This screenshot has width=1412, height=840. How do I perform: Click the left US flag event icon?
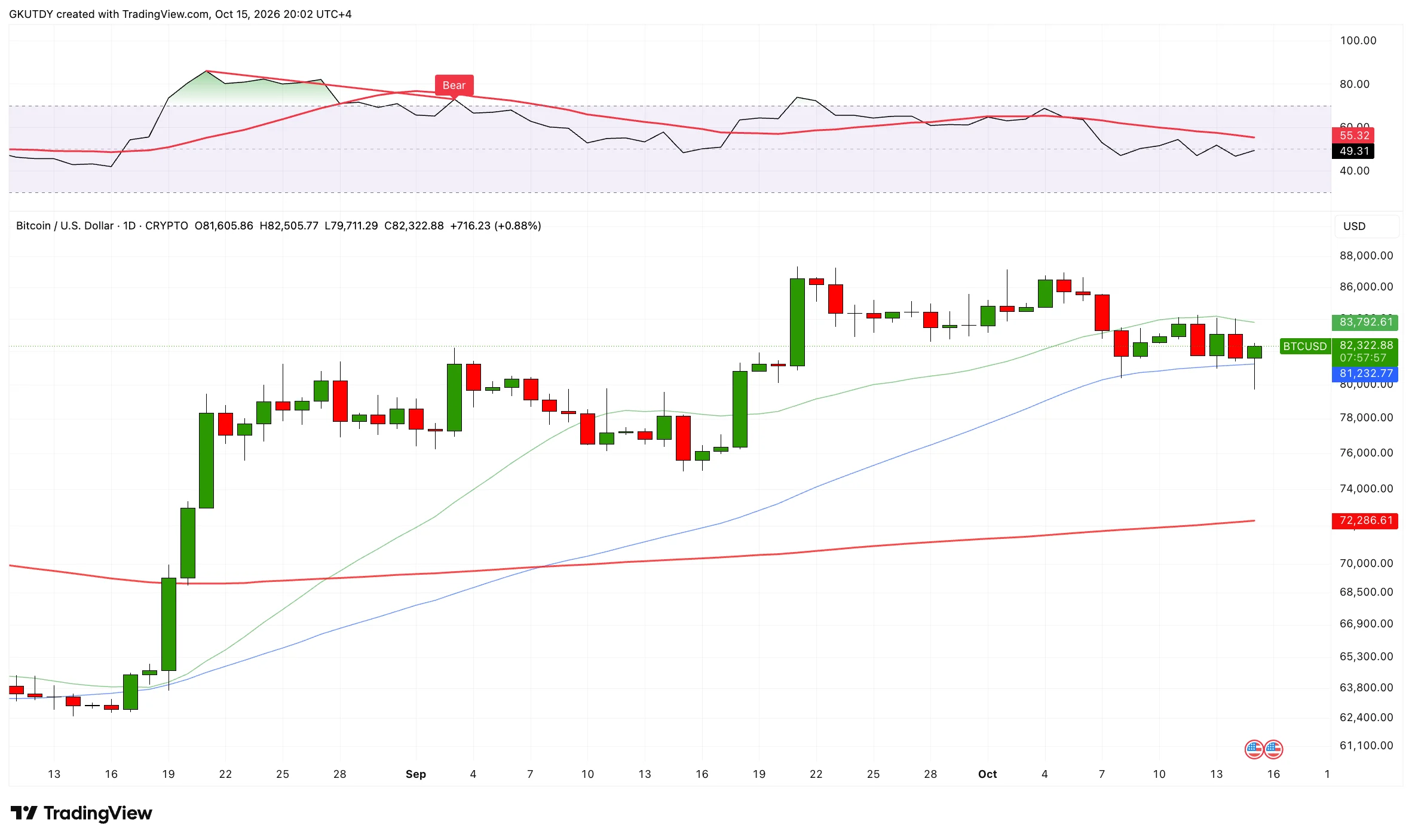pos(1254,749)
